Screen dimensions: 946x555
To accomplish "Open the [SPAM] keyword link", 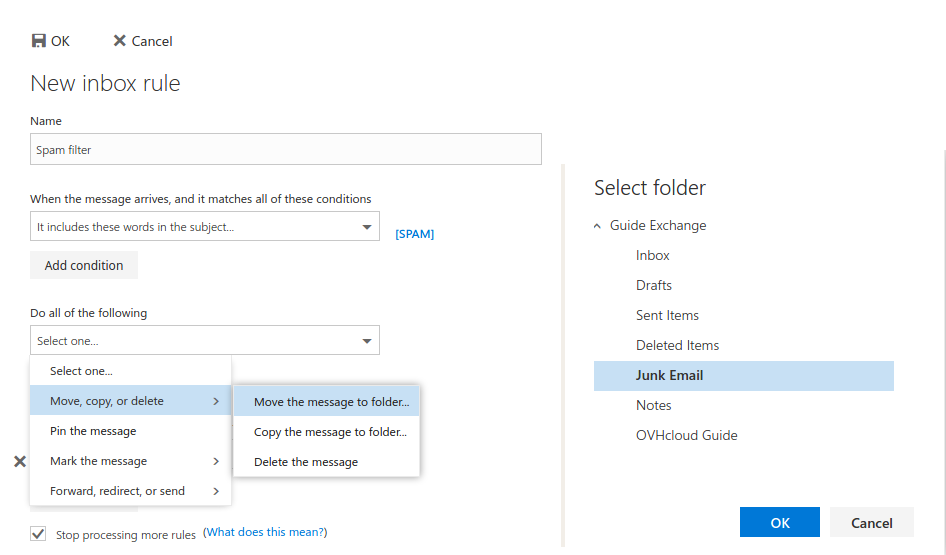I will click(x=414, y=234).
